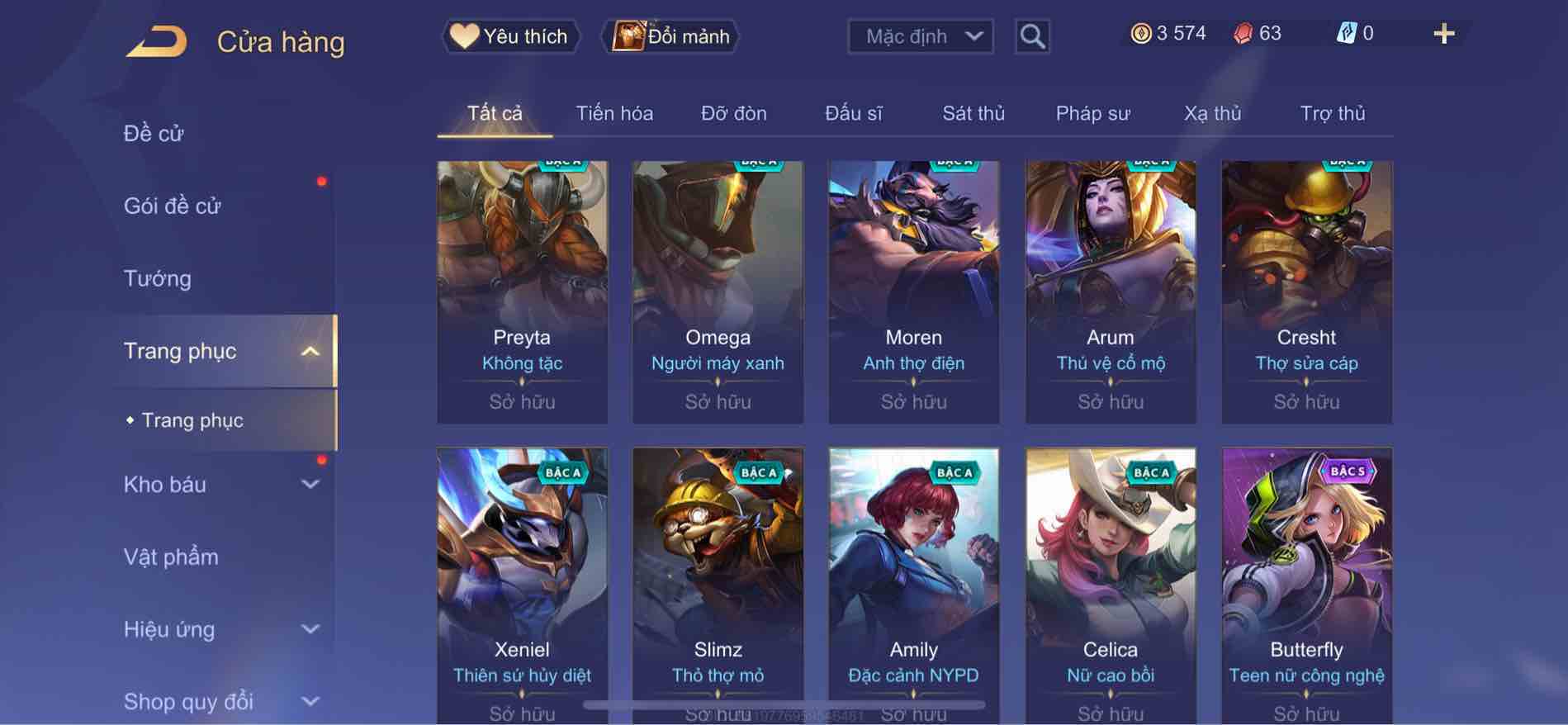Select the Butterfly Teen nữ công nghệ skin
The width and height of the screenshot is (1568, 725).
tap(1306, 586)
